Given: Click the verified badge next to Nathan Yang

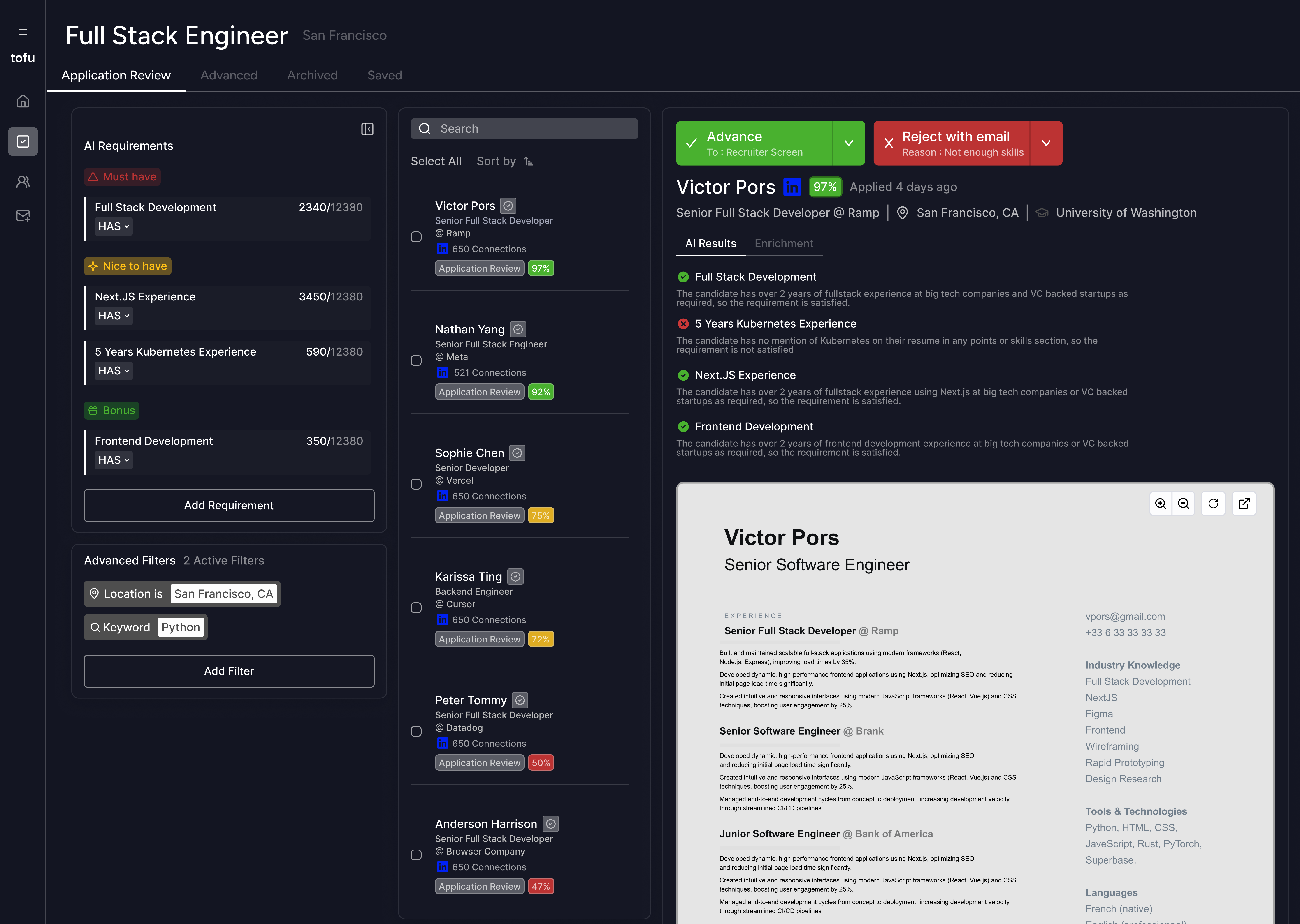Looking at the screenshot, I should pos(518,329).
